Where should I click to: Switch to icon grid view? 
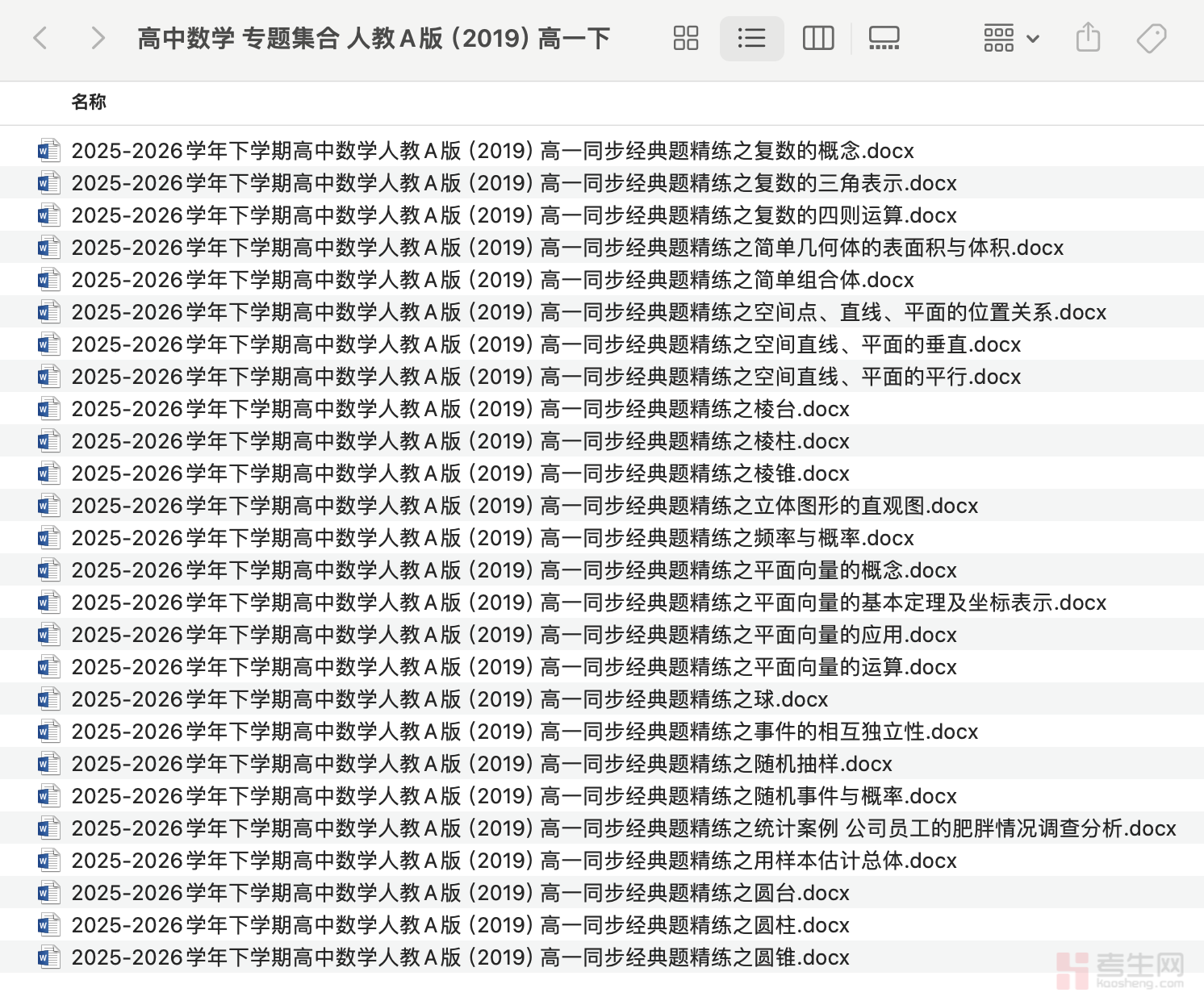click(685, 38)
